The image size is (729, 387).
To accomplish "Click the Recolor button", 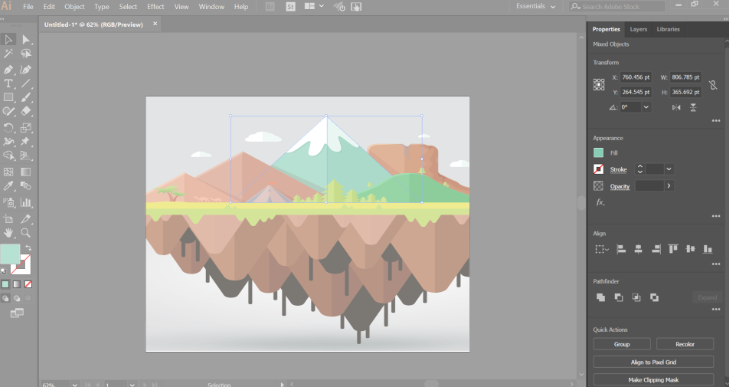I will [x=685, y=344].
